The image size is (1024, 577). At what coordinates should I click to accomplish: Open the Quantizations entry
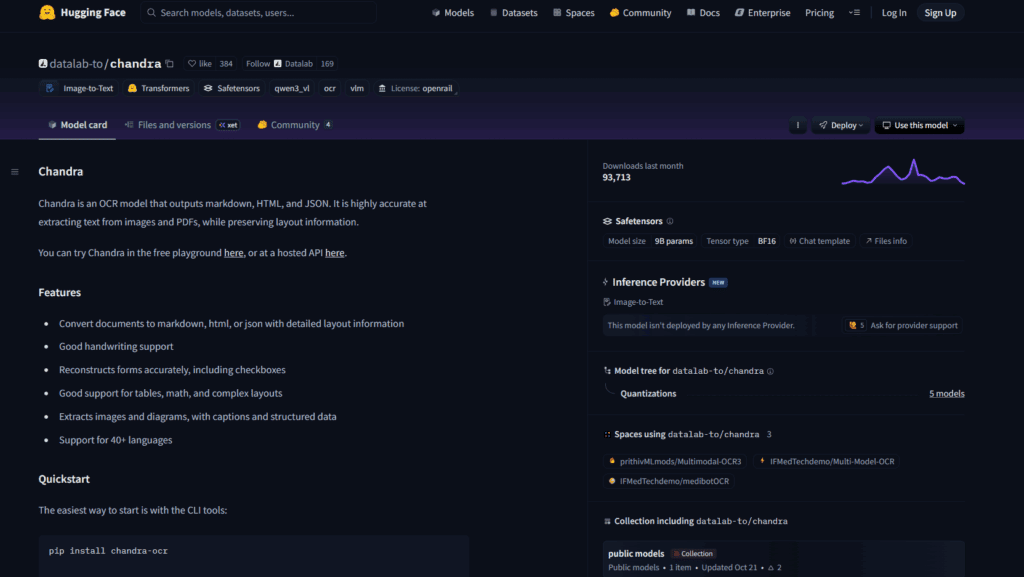point(648,394)
